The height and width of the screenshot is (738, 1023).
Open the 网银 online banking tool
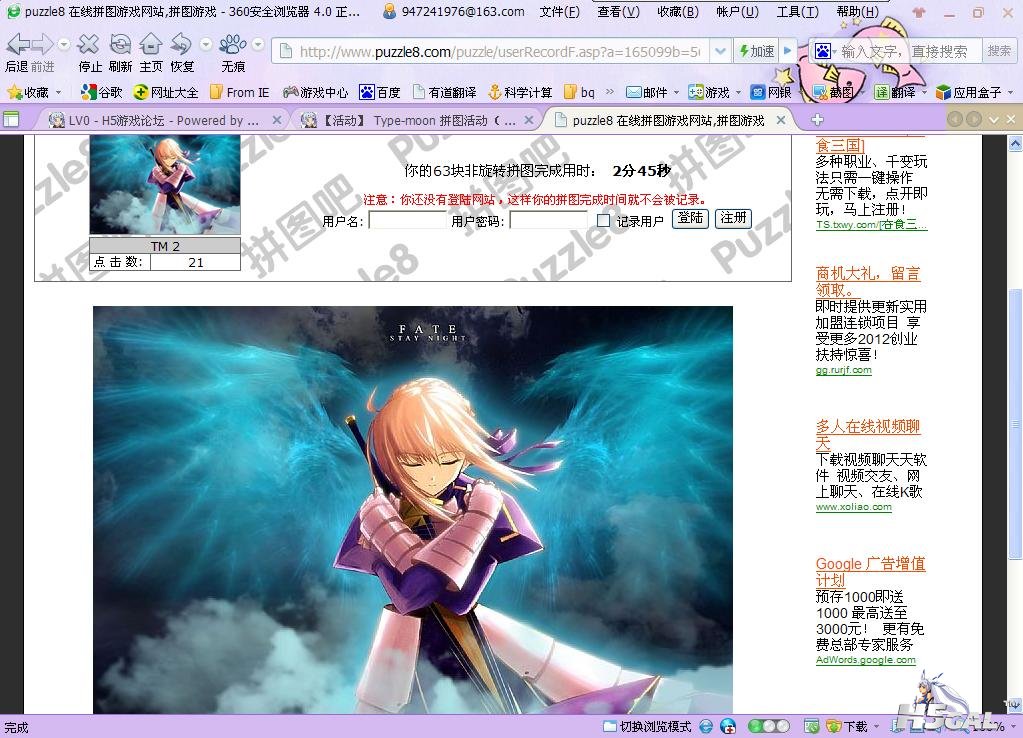click(x=771, y=93)
